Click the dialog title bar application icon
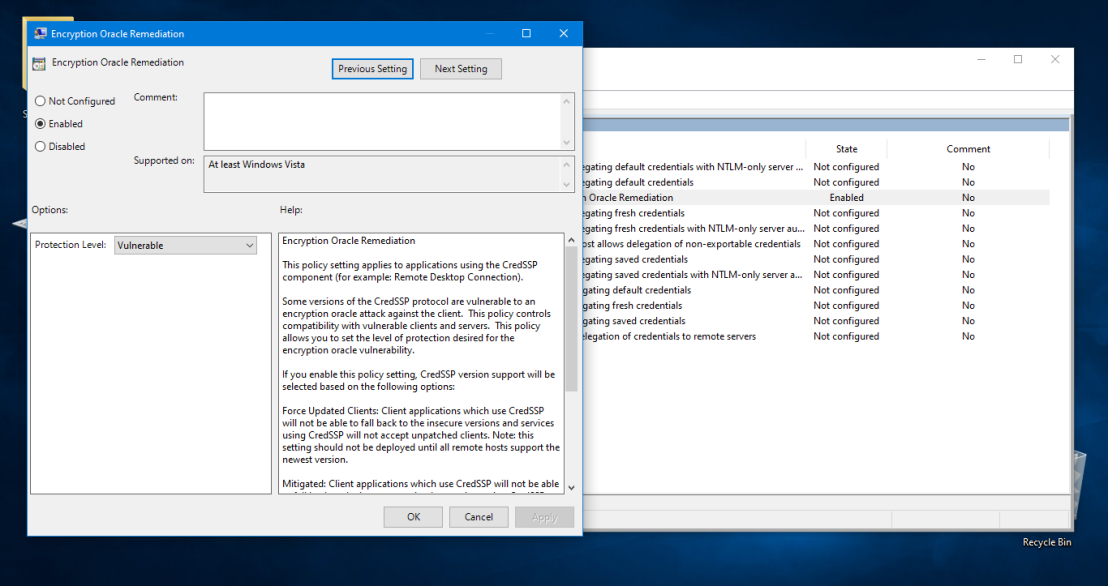The height and width of the screenshot is (586, 1108). point(38,33)
